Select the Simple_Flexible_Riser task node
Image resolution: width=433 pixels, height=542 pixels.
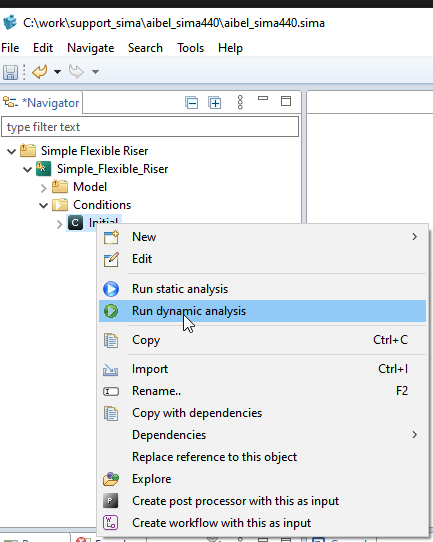click(x=112, y=169)
